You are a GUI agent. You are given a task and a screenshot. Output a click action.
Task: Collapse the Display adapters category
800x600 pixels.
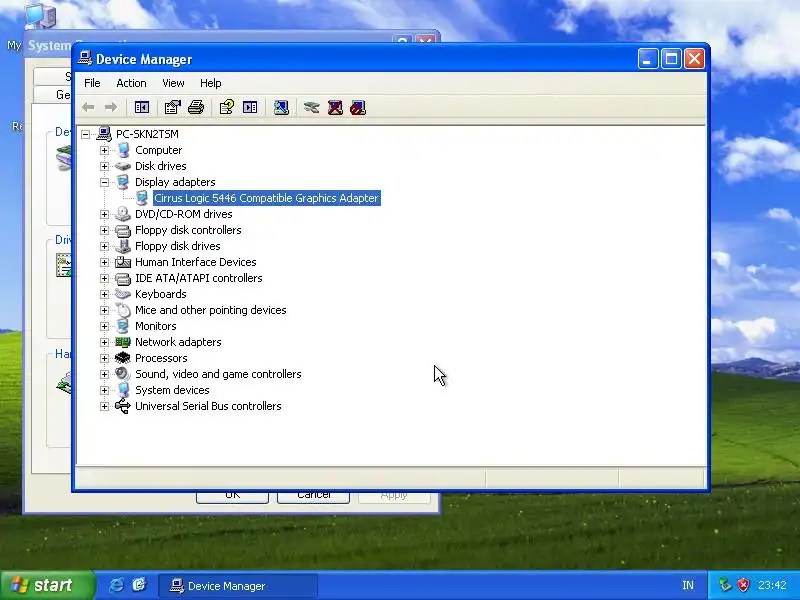tap(104, 182)
